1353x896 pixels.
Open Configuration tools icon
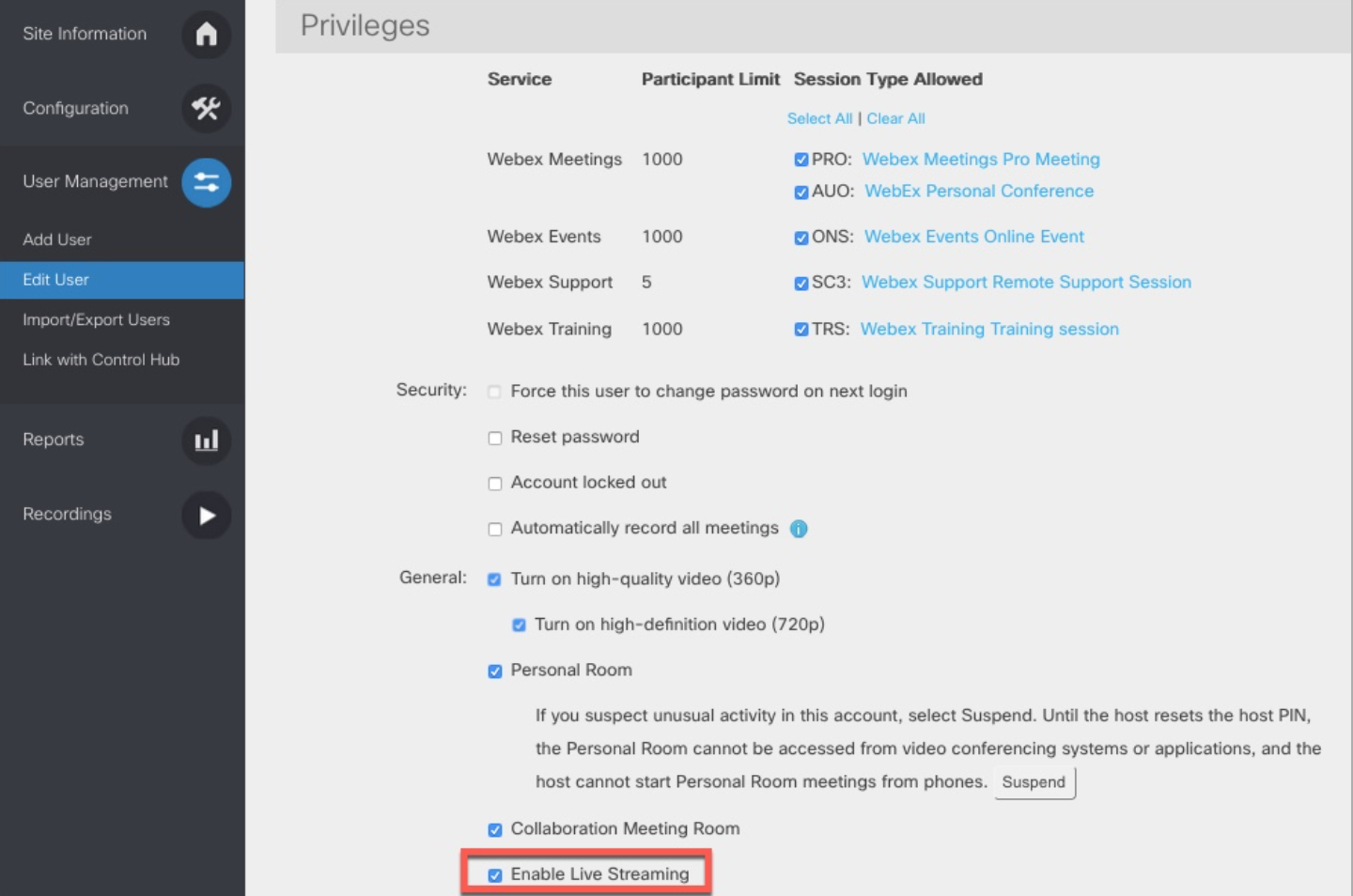(x=206, y=108)
